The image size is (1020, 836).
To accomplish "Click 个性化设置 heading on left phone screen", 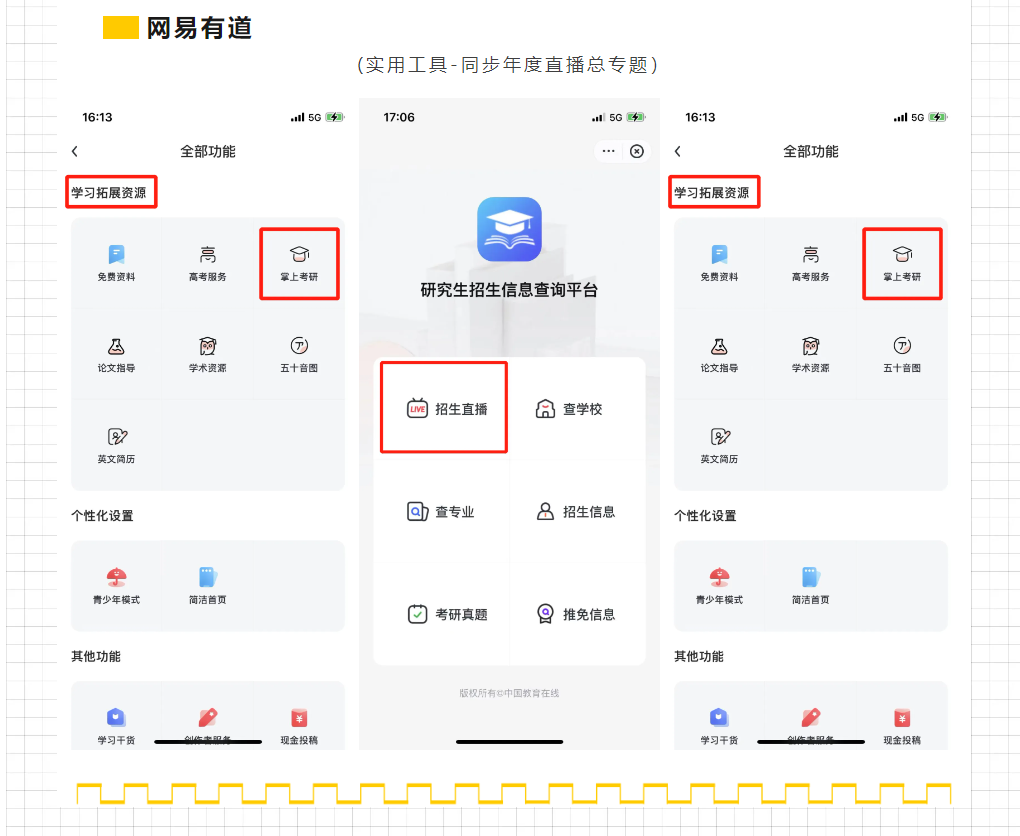I will pos(102,516).
